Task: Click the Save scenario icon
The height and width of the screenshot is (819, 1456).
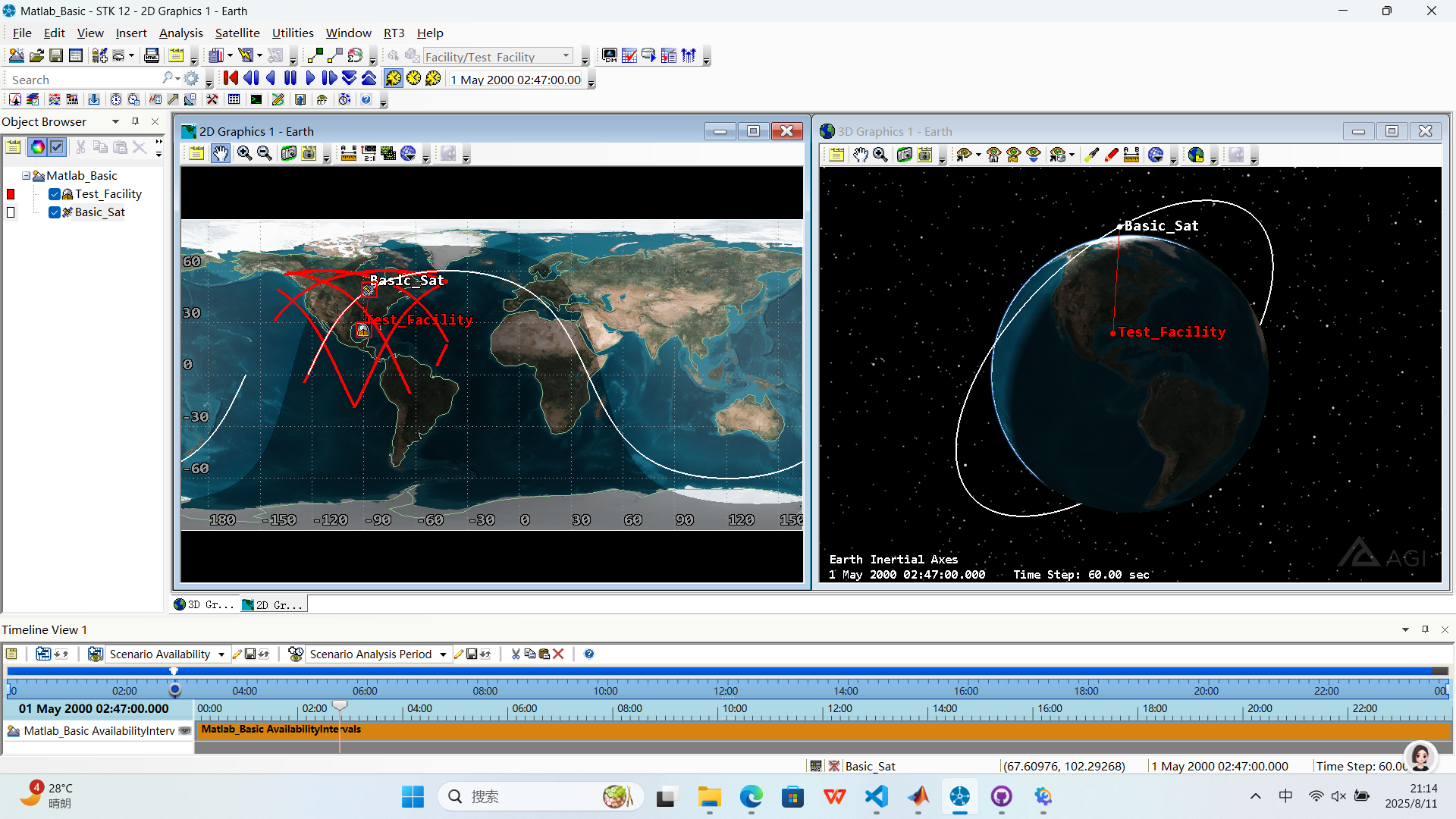Action: (x=56, y=55)
